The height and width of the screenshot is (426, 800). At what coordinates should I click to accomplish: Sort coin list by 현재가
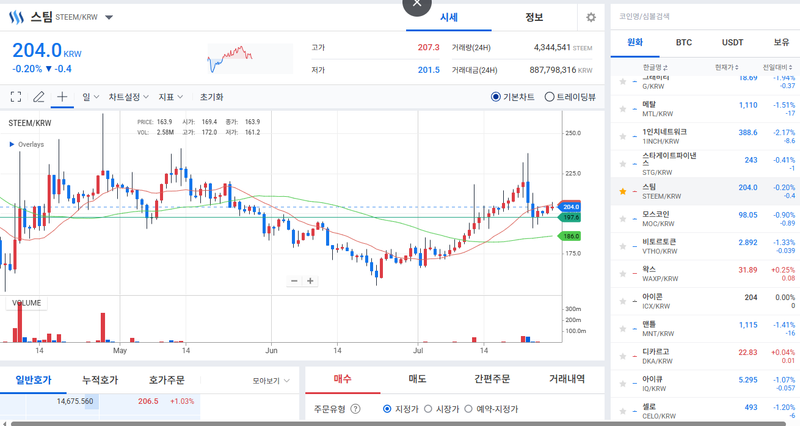[727, 67]
